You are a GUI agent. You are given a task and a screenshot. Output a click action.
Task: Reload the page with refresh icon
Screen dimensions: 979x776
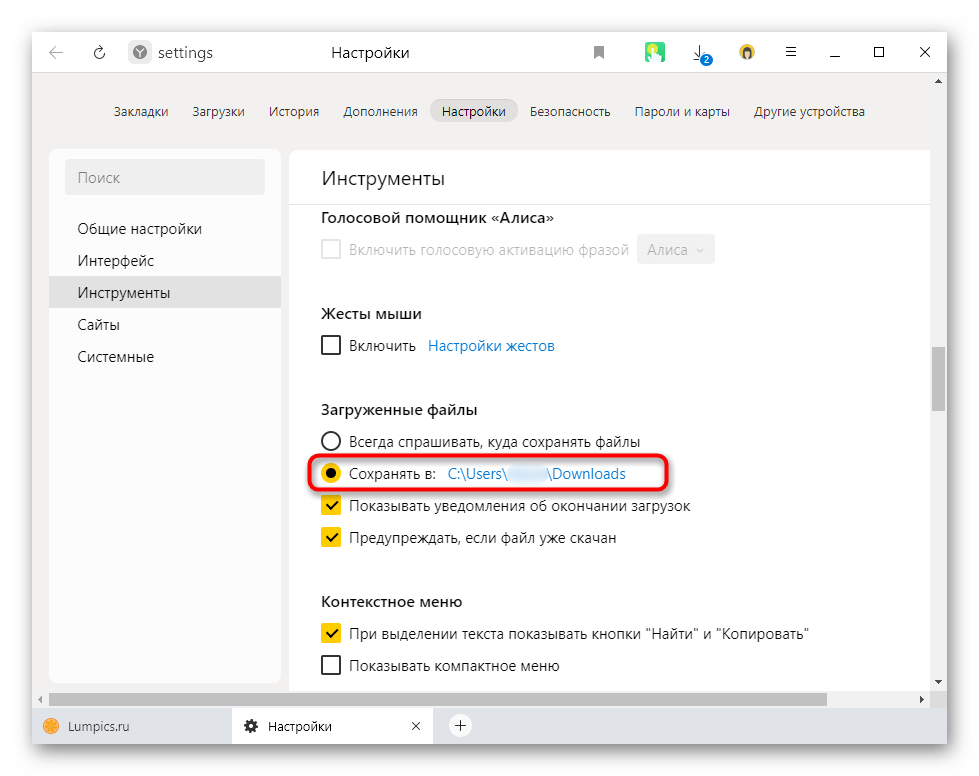[x=99, y=53]
